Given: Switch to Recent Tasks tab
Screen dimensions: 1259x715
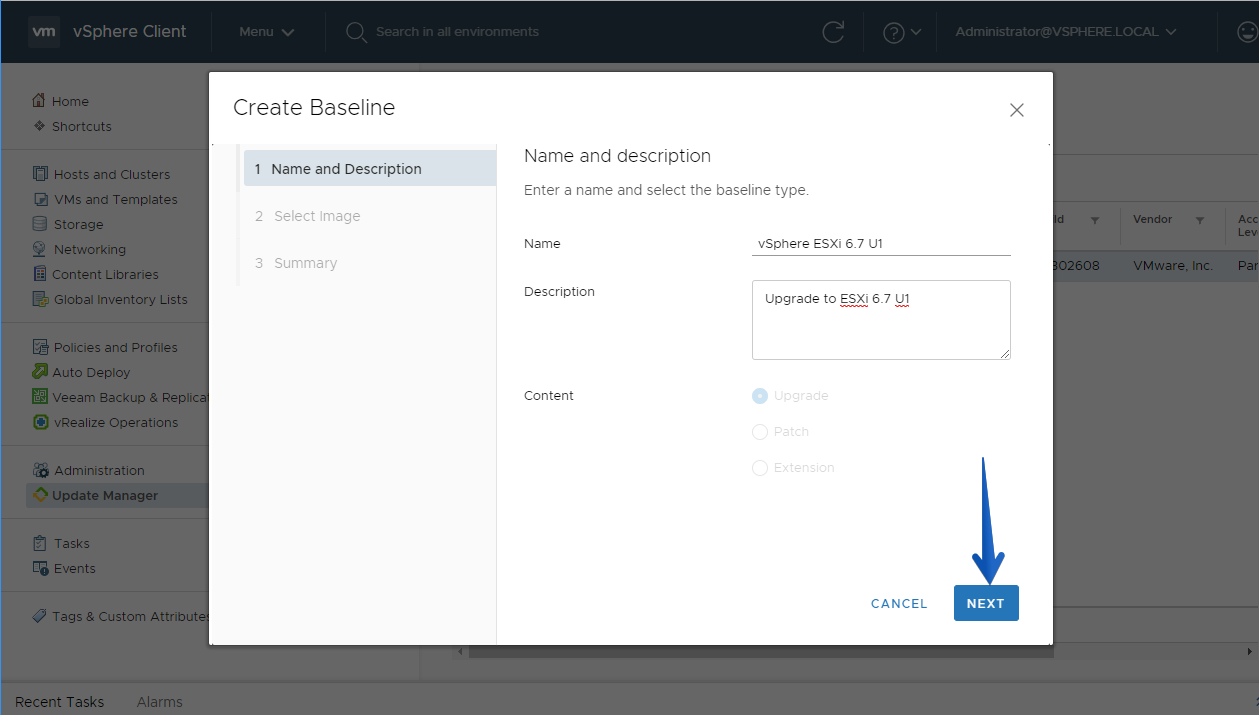Looking at the screenshot, I should coord(59,702).
